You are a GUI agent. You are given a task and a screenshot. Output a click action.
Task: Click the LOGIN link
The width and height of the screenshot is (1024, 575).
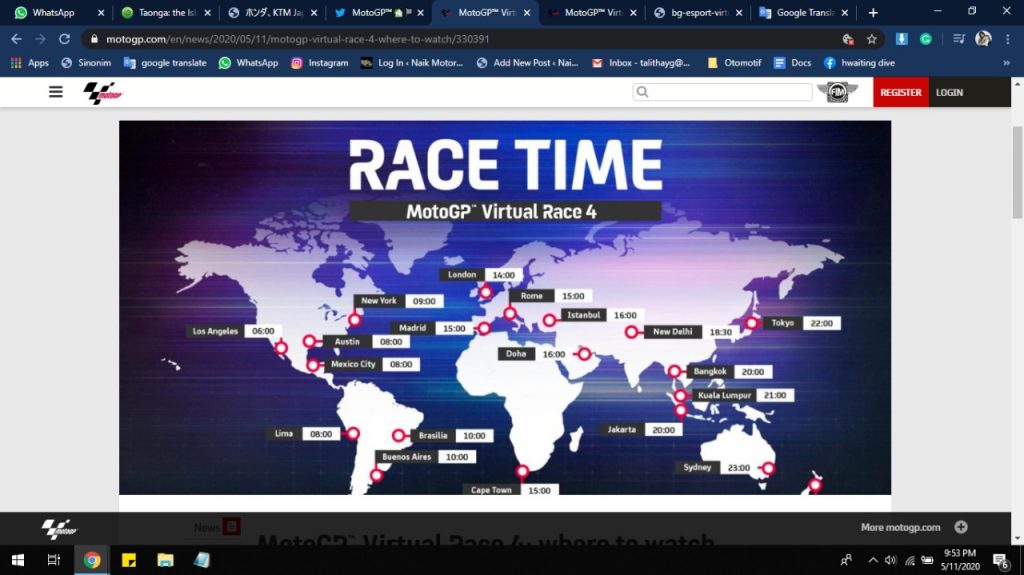tap(949, 92)
